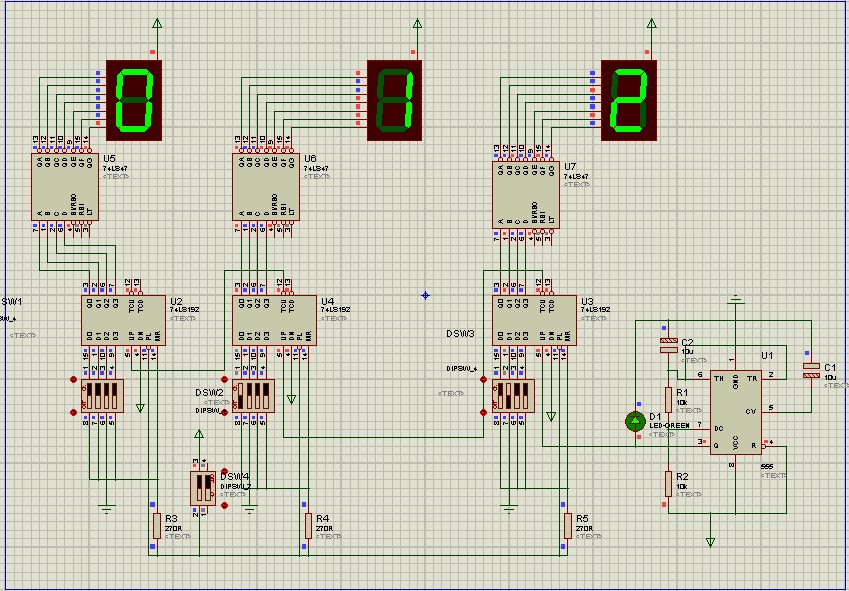
Task: Select the R3 270R resistor symbol
Action: point(157,526)
